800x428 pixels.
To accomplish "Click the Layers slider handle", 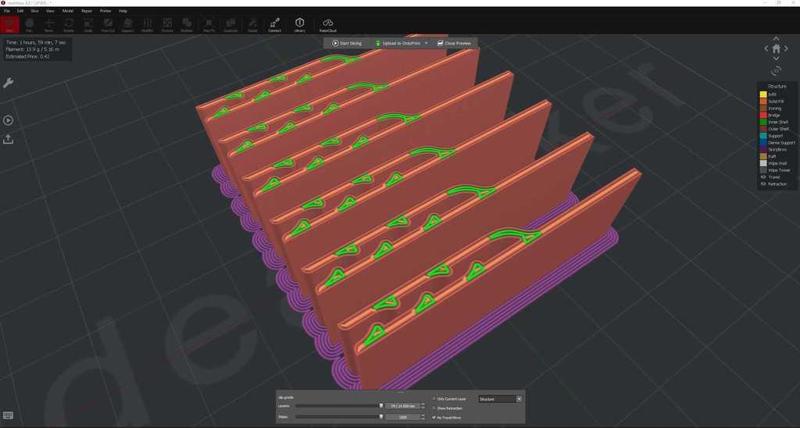I will click(x=381, y=406).
